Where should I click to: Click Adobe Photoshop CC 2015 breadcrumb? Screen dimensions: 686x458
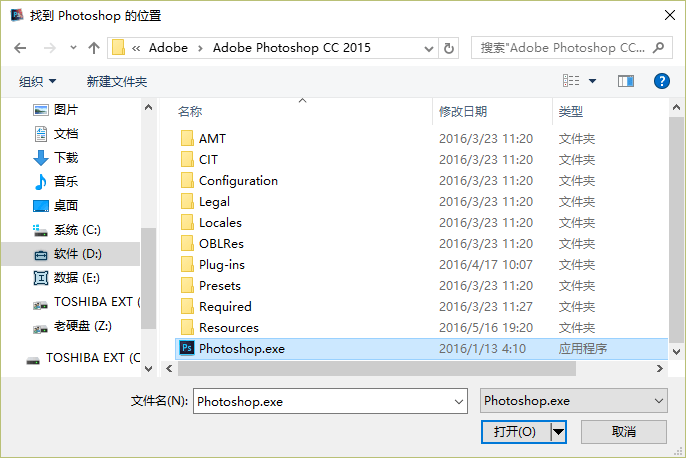(x=292, y=48)
